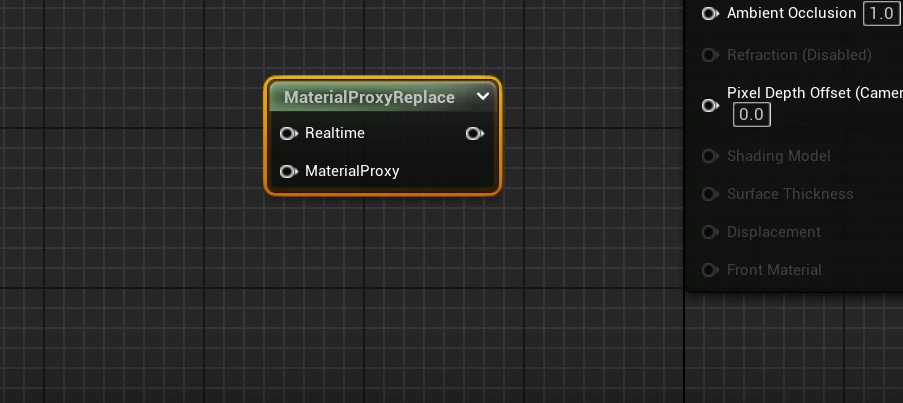Click the Displacement pin
The image size is (903, 403).
point(710,232)
